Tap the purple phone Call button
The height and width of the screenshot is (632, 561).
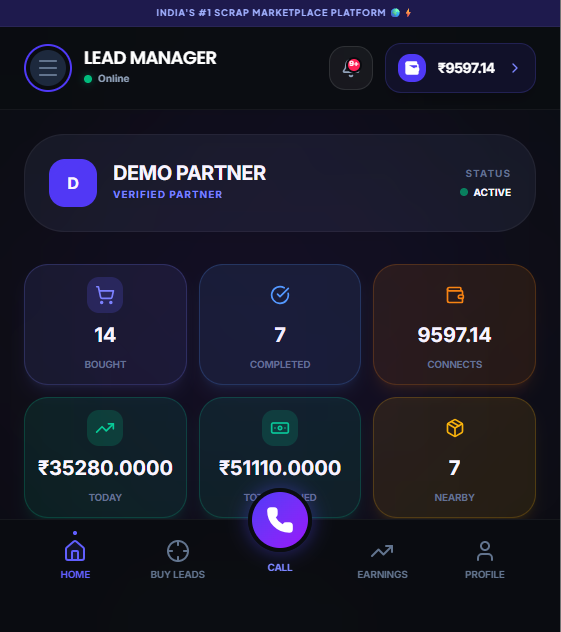click(280, 520)
